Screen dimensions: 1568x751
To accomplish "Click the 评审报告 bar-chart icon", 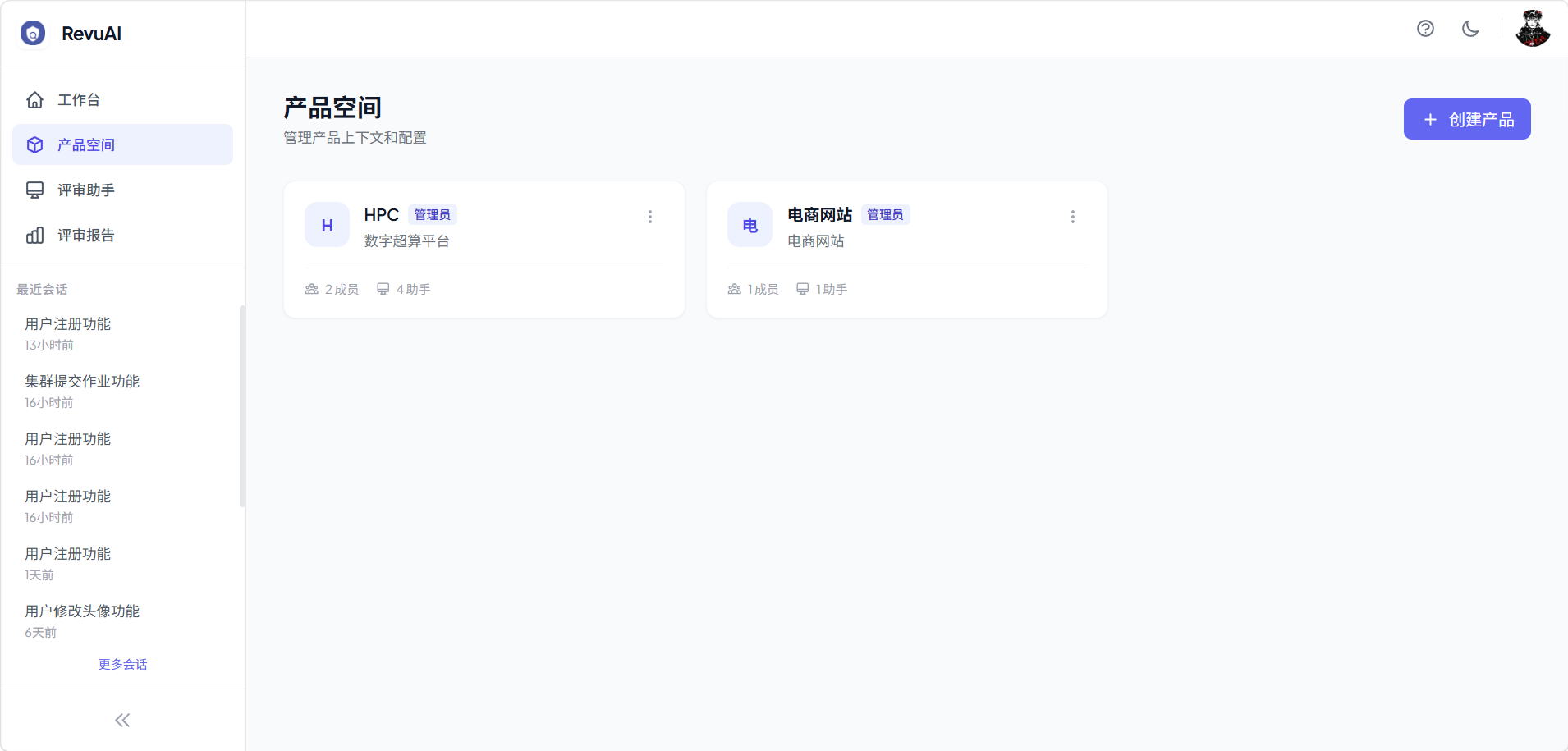I will [34, 235].
